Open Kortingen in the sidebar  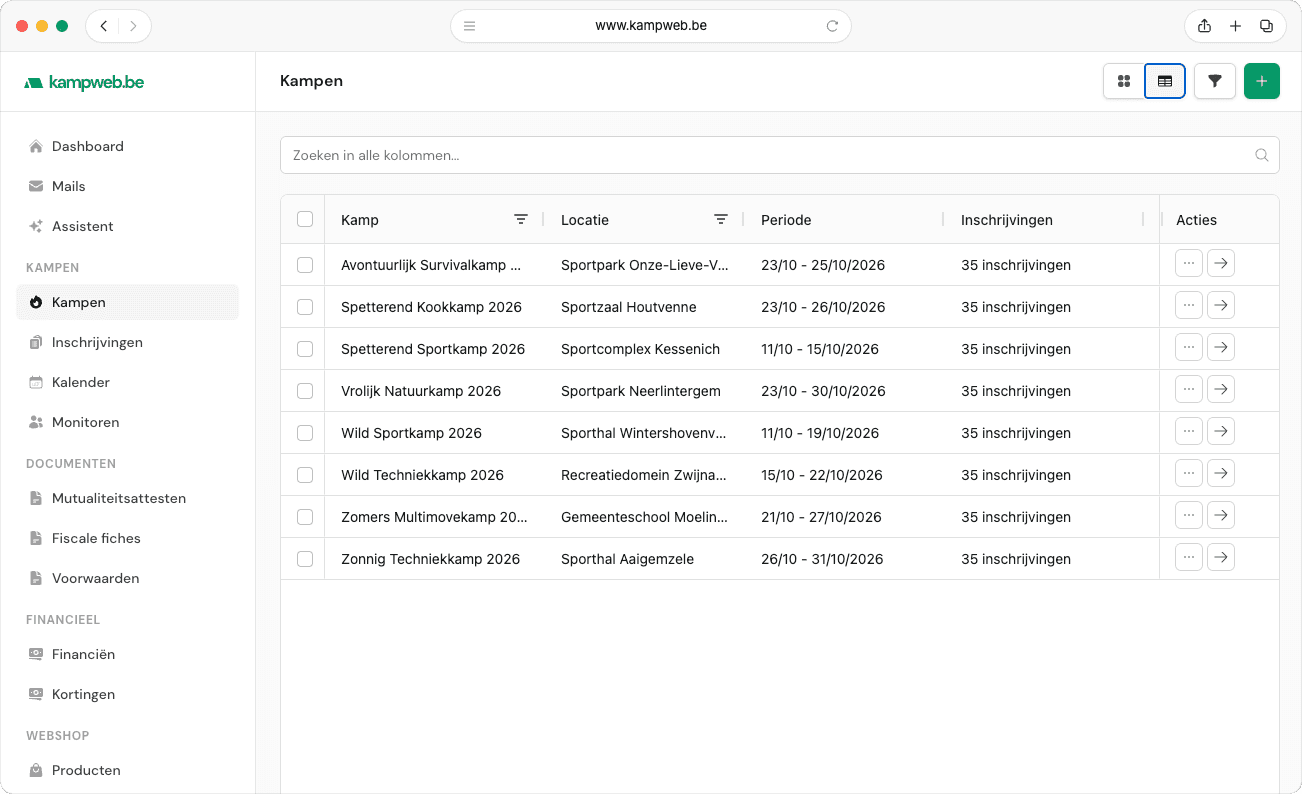[x=127, y=694]
